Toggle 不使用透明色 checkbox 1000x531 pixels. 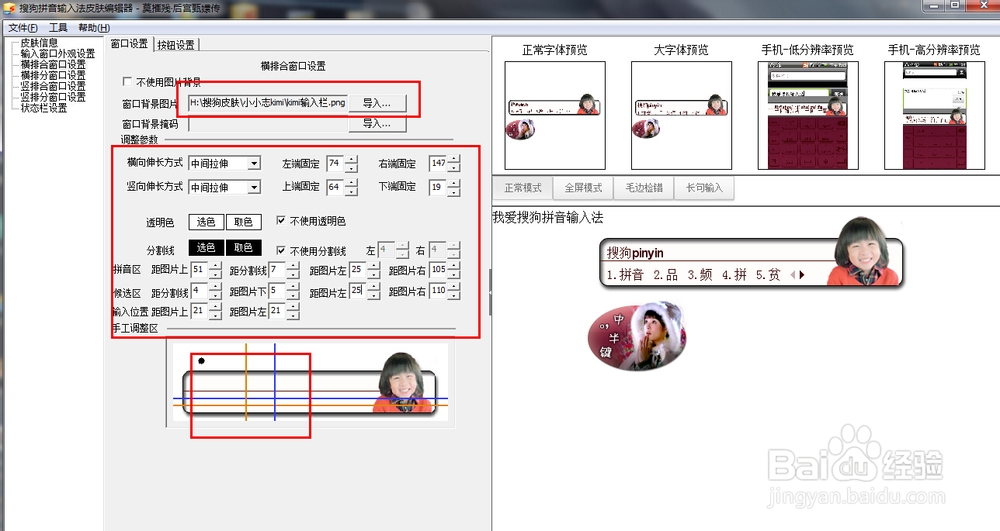(281, 221)
